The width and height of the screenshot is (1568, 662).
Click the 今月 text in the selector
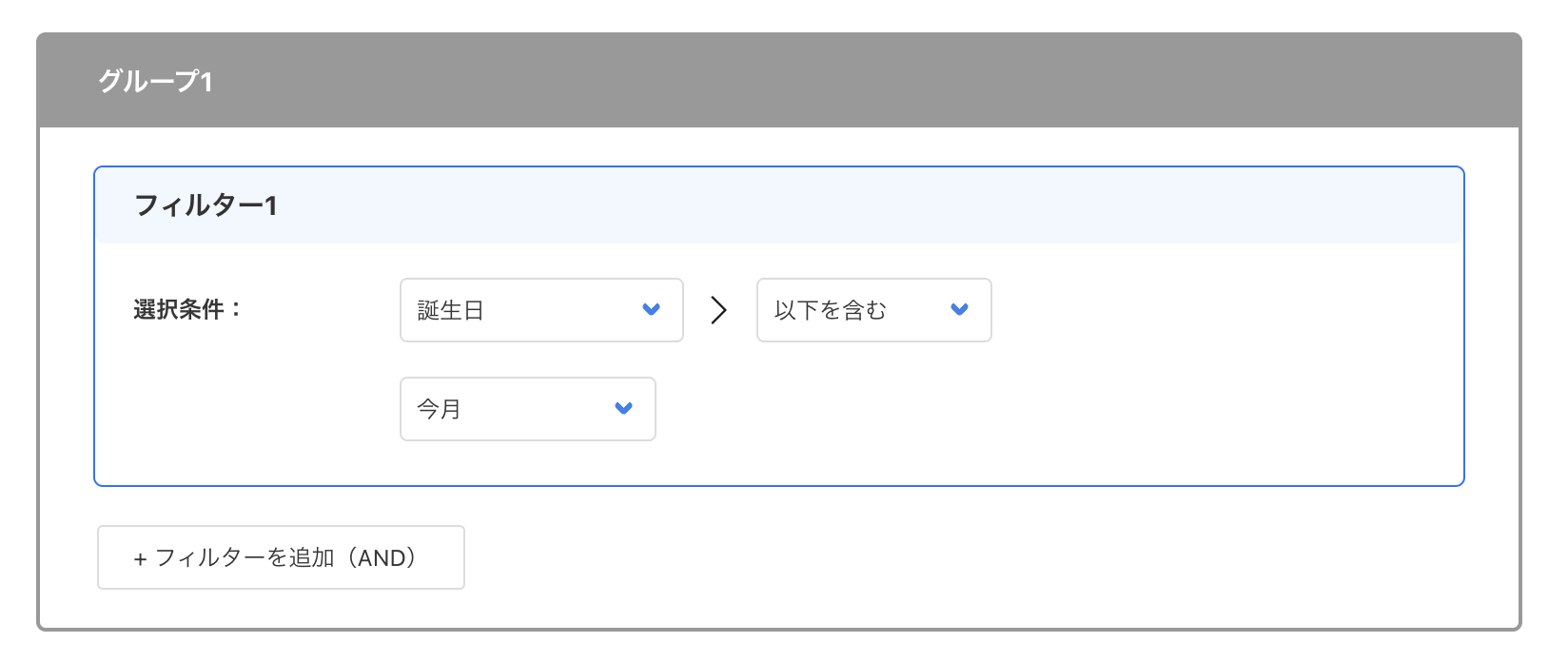pyautogui.click(x=439, y=409)
